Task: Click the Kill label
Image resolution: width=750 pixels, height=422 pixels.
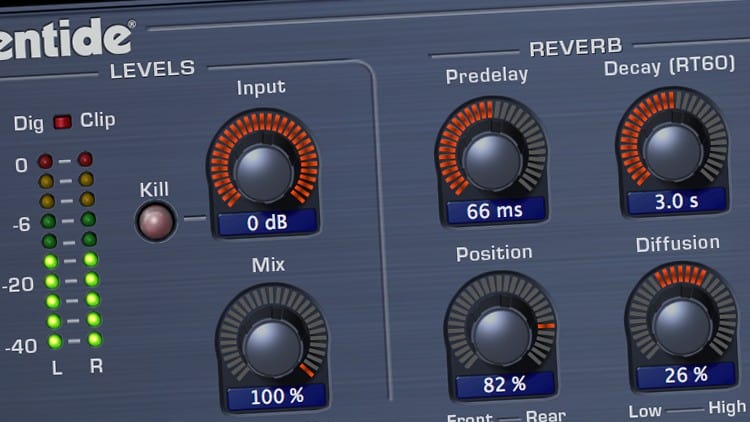Action: (154, 190)
